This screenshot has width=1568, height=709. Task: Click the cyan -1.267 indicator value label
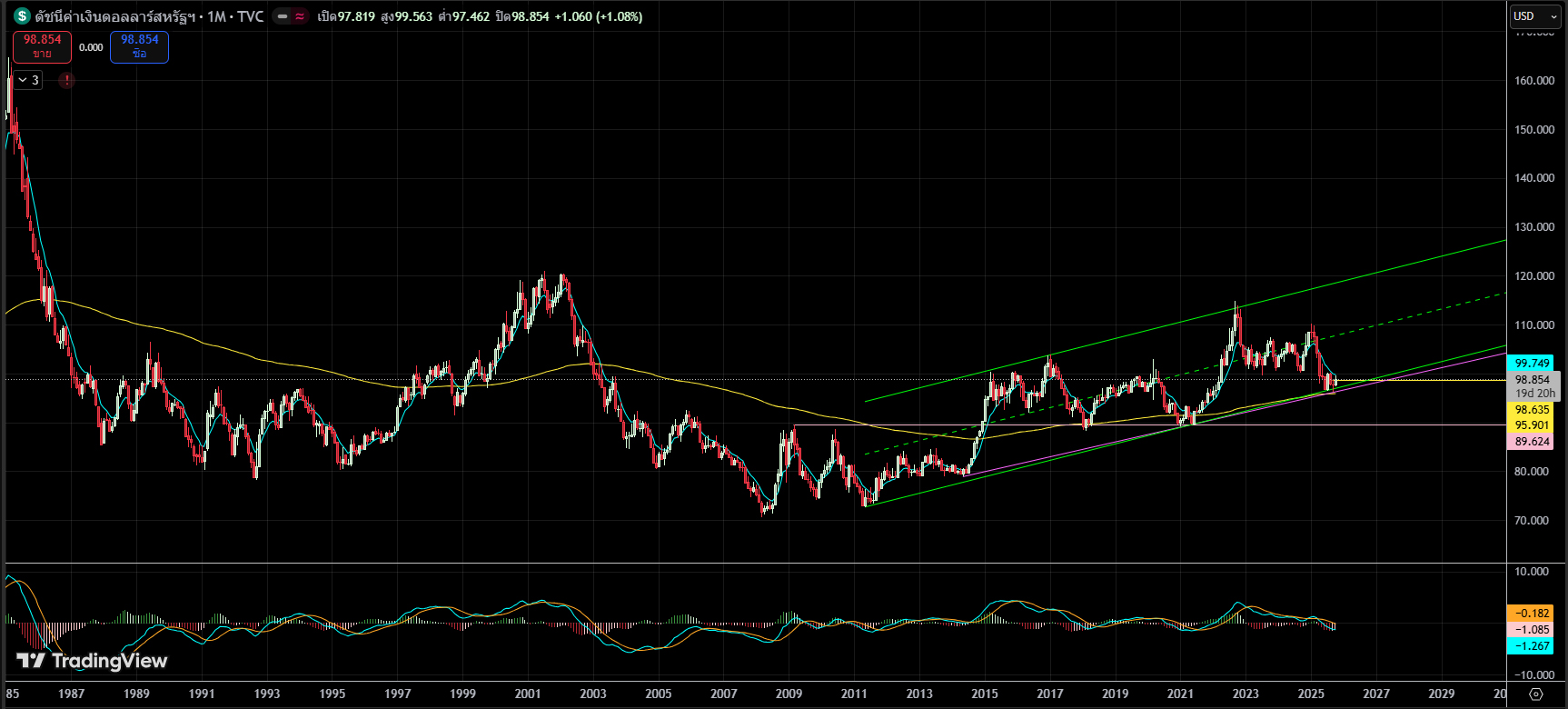[1533, 646]
